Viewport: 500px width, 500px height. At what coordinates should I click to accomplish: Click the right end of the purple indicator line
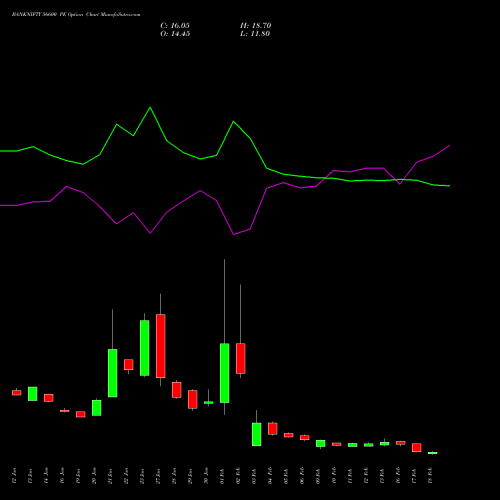click(x=450, y=145)
